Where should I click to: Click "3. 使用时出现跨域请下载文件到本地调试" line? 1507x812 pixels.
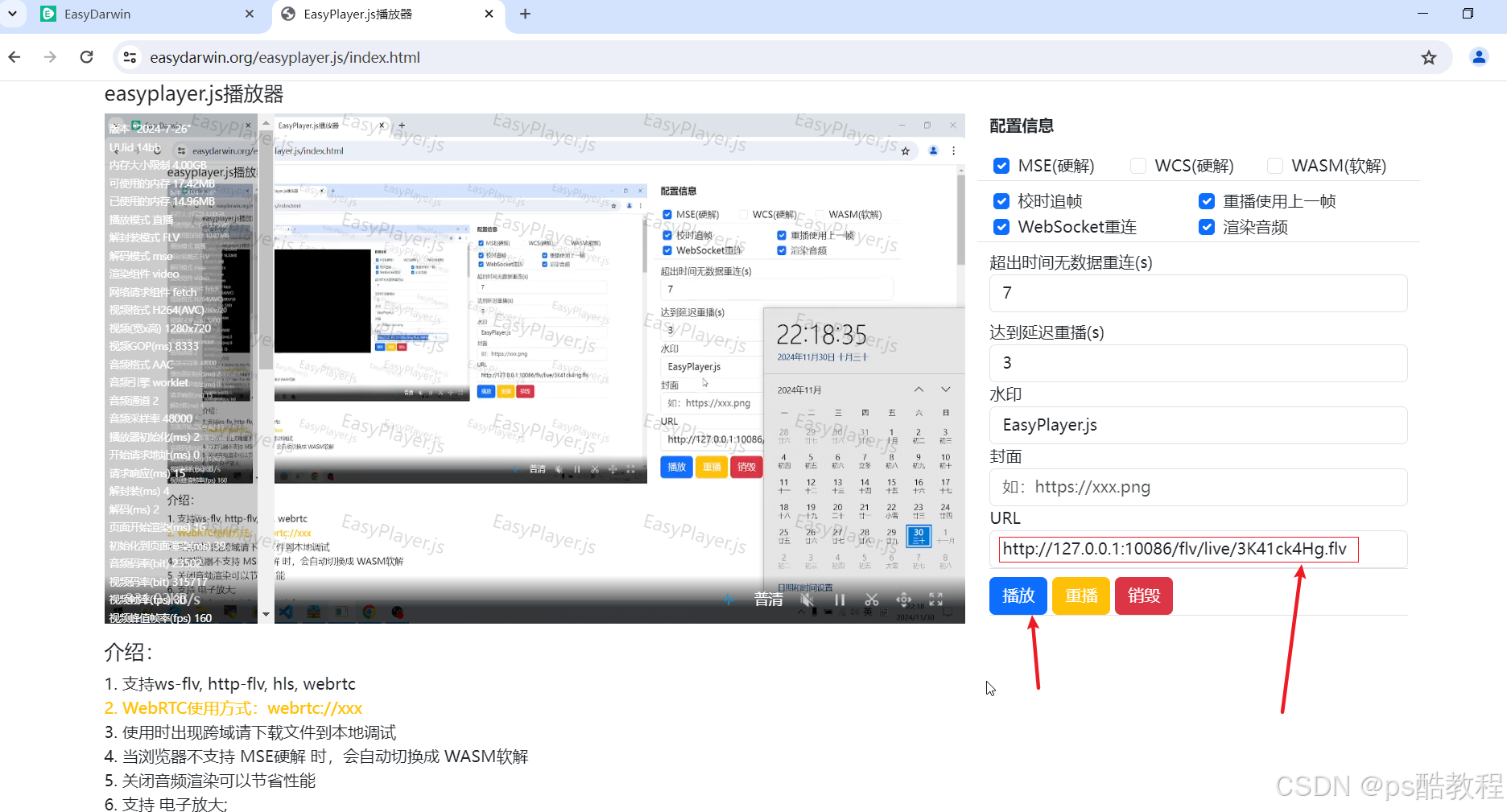pos(250,732)
